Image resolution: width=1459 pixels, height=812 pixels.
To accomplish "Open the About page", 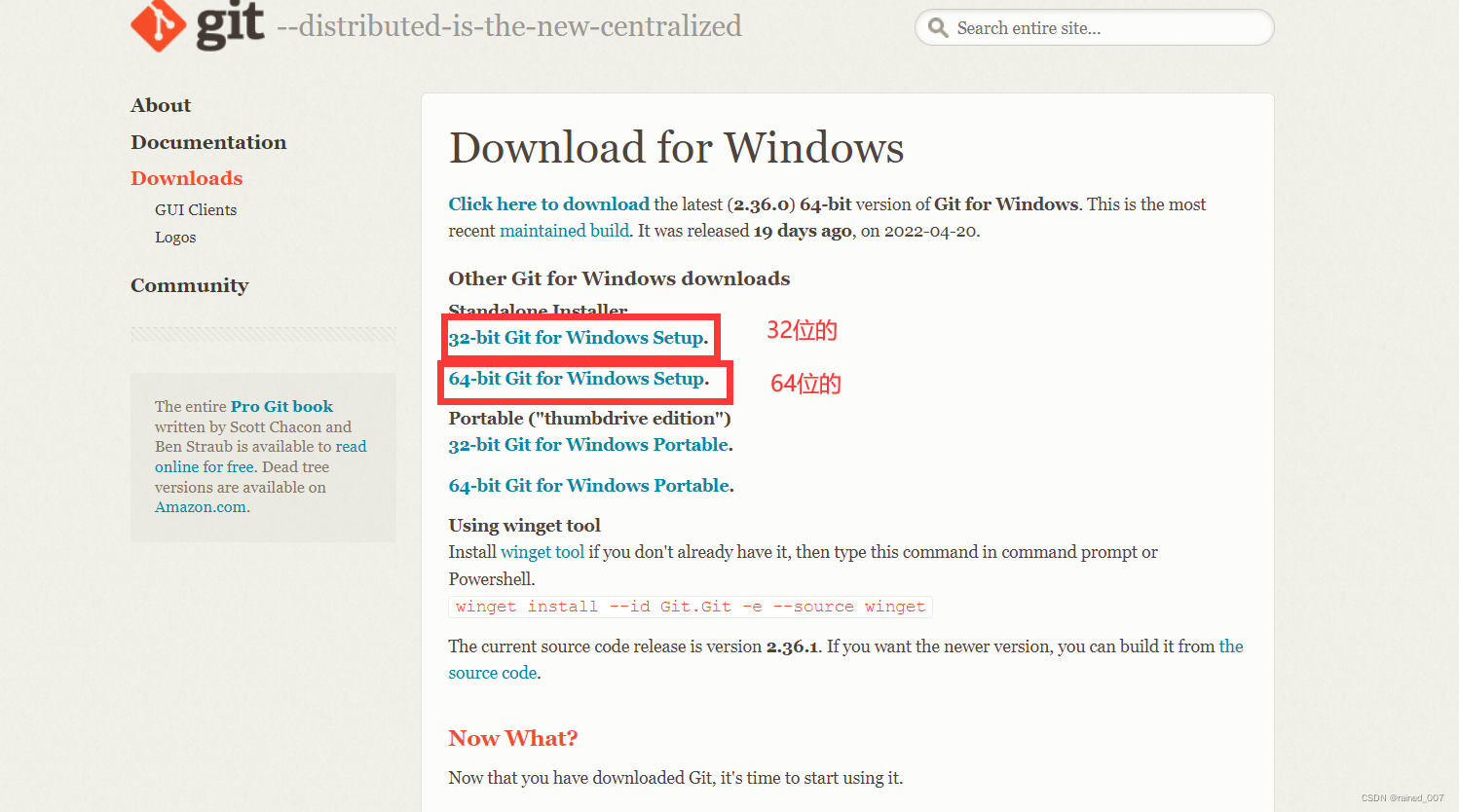I will click(x=161, y=105).
